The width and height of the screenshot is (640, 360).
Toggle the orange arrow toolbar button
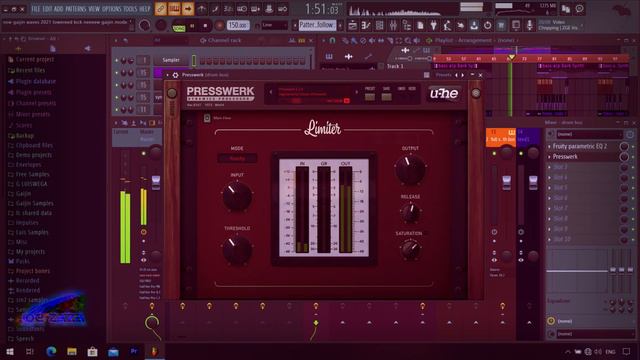pos(188,9)
